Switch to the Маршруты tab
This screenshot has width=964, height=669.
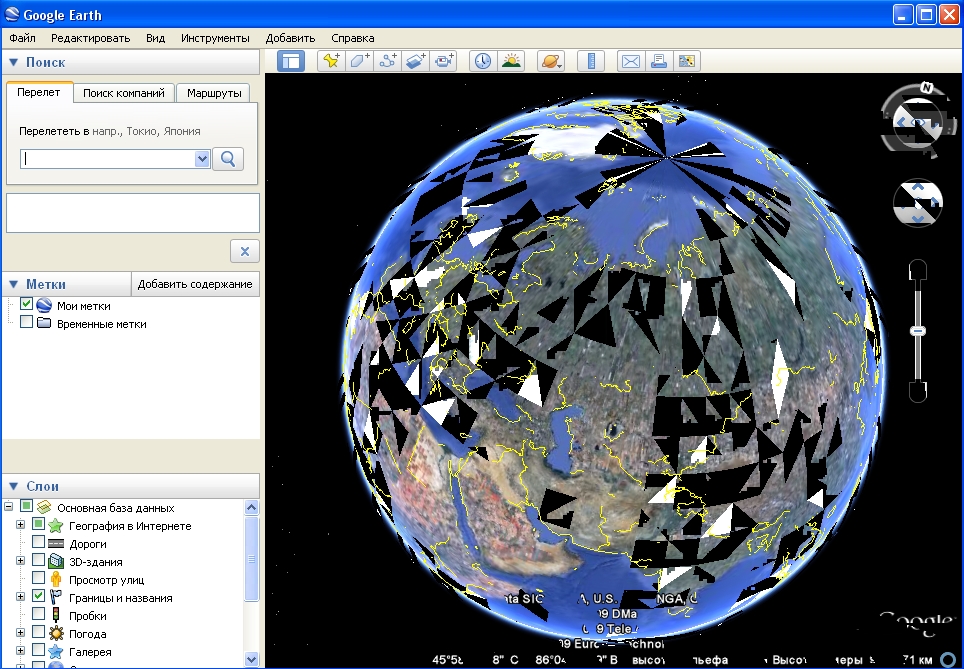point(214,93)
